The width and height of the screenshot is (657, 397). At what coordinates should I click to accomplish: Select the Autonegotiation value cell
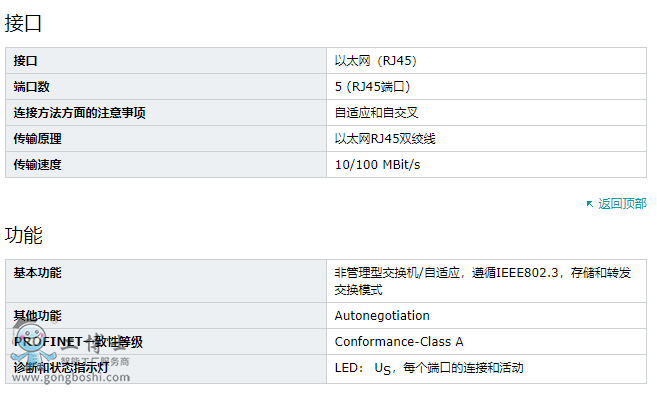[x=486, y=316]
